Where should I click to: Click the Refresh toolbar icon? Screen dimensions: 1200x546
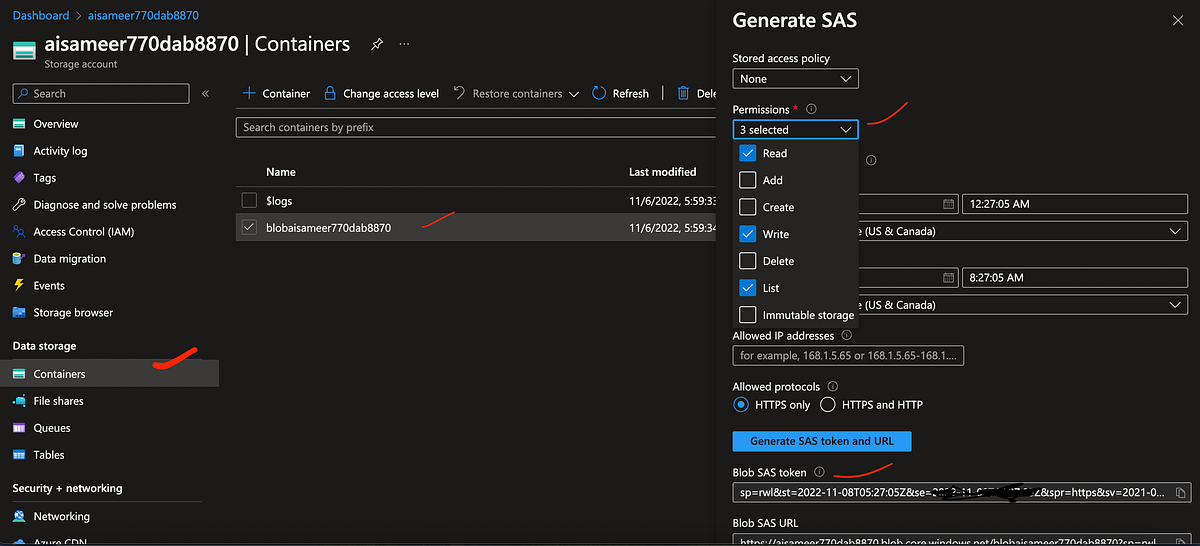(599, 93)
